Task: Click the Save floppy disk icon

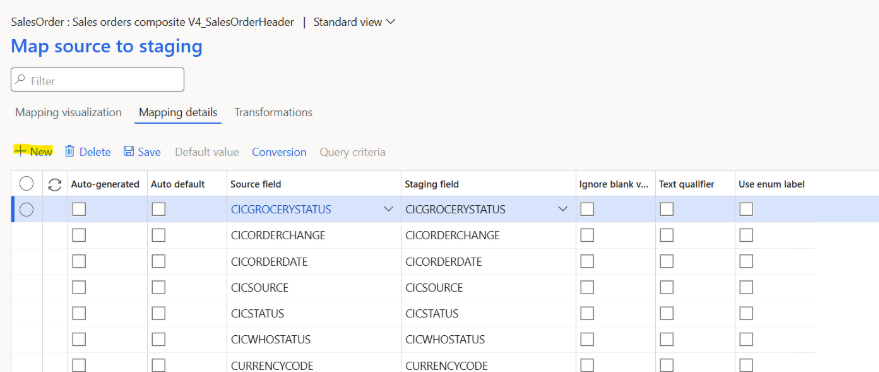Action: tap(129, 152)
